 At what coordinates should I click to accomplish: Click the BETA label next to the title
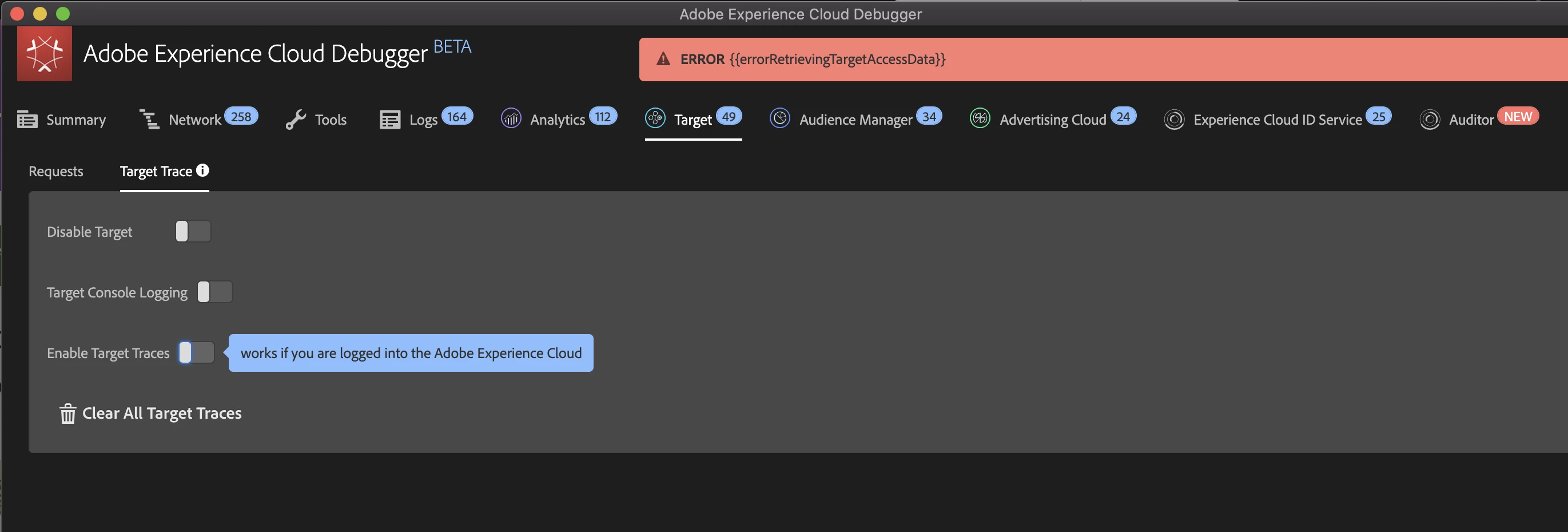(452, 47)
